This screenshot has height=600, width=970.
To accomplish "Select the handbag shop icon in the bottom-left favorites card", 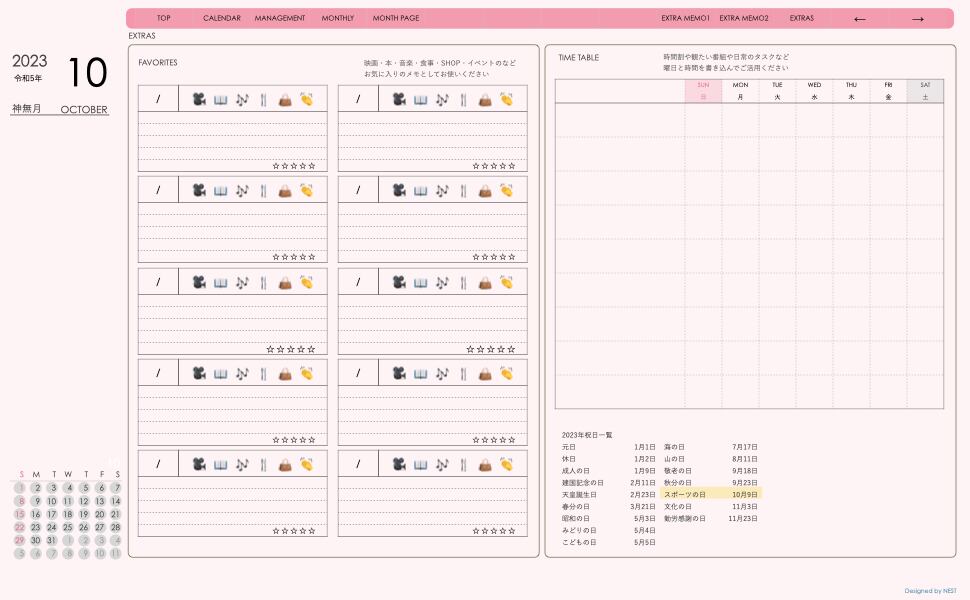I will [x=285, y=464].
